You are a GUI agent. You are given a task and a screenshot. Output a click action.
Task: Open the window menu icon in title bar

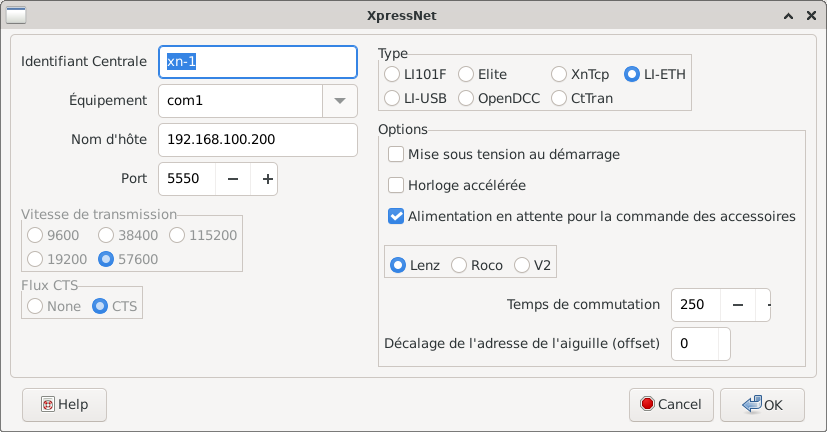coord(17,16)
